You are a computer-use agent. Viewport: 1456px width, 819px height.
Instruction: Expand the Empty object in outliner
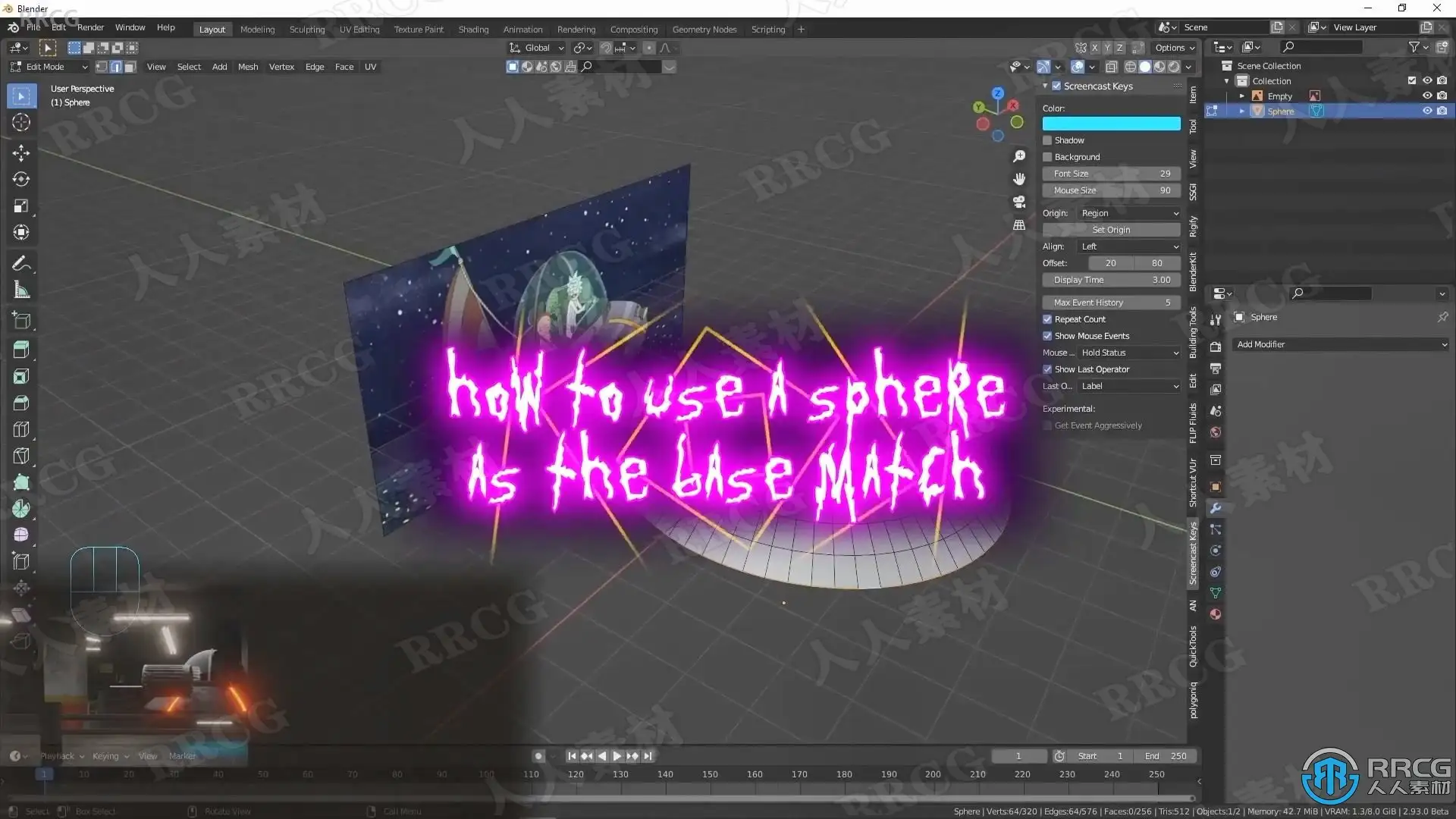click(1241, 96)
